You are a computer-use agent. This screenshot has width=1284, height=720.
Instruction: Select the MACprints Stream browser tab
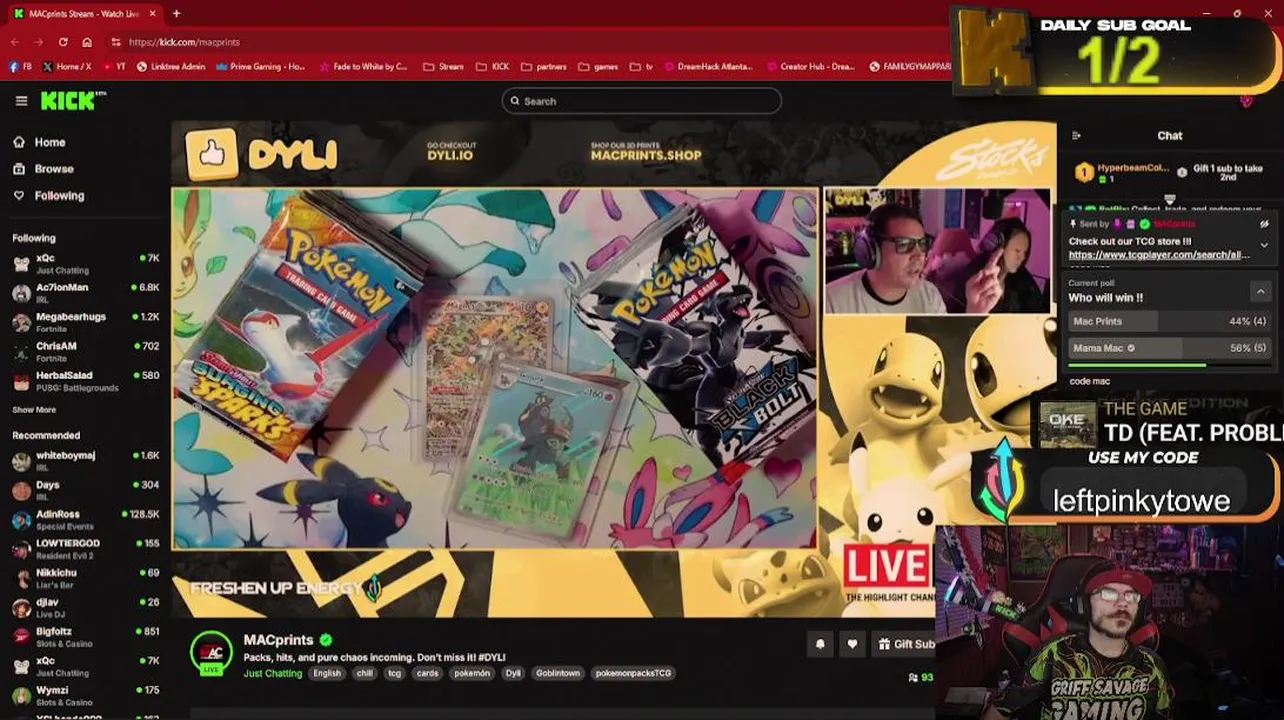85,14
